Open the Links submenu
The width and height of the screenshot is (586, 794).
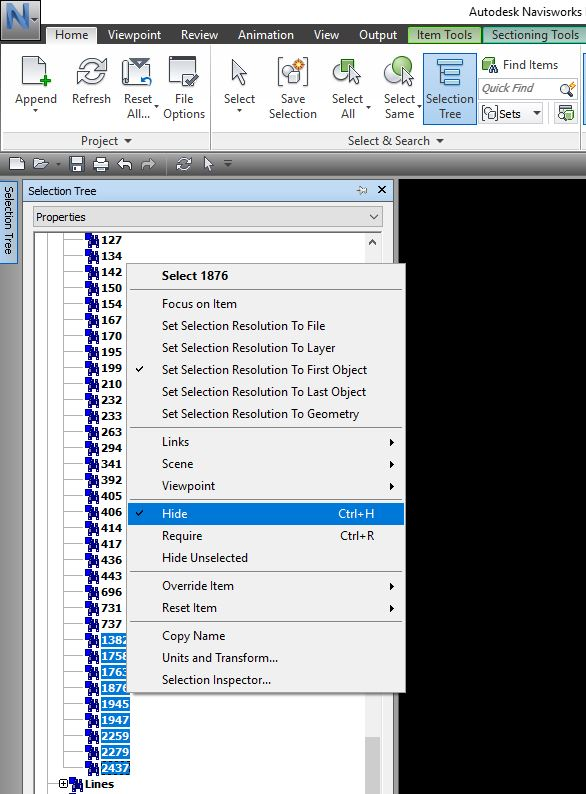(x=266, y=442)
